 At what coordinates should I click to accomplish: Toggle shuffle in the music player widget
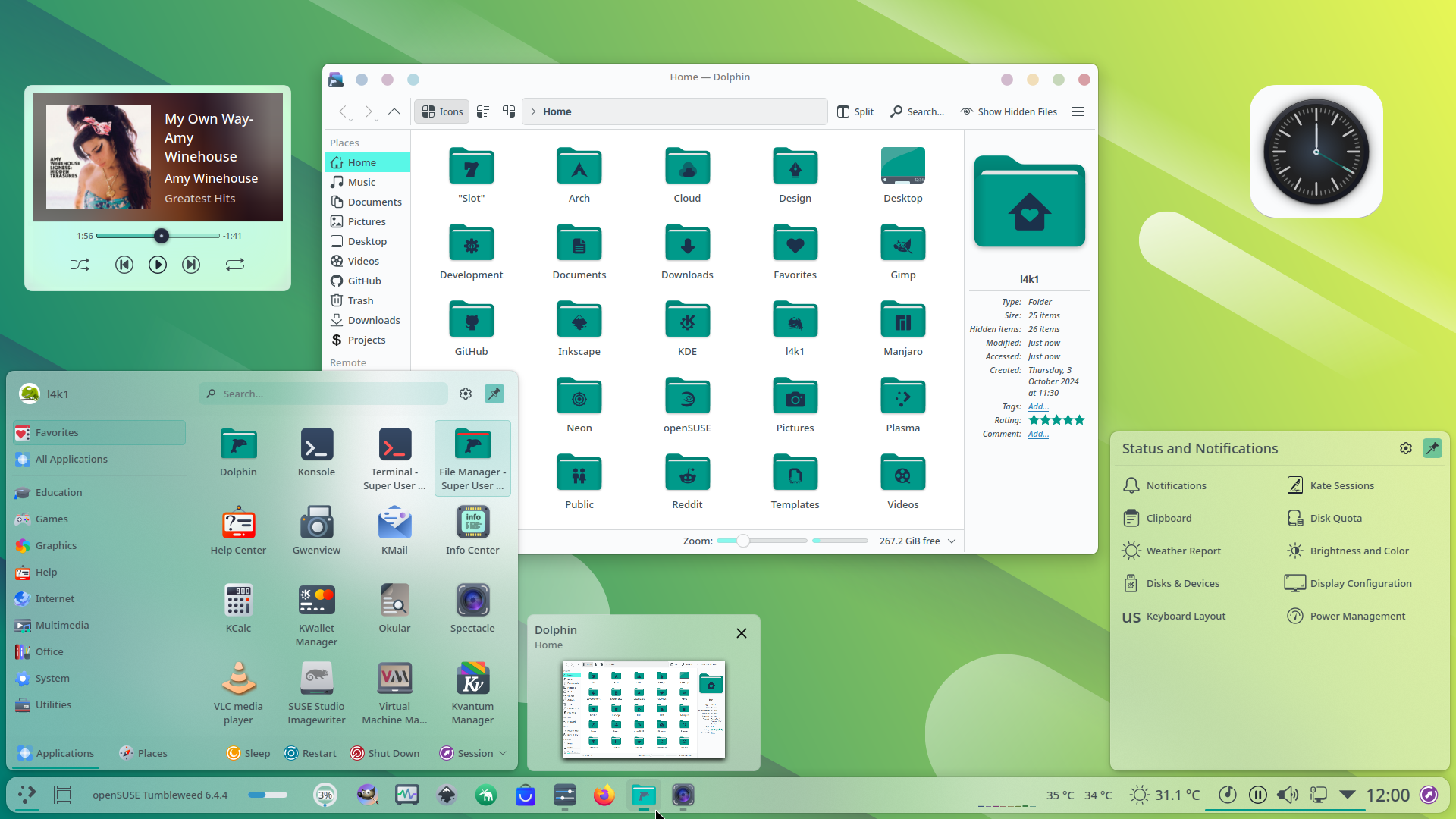point(80,265)
